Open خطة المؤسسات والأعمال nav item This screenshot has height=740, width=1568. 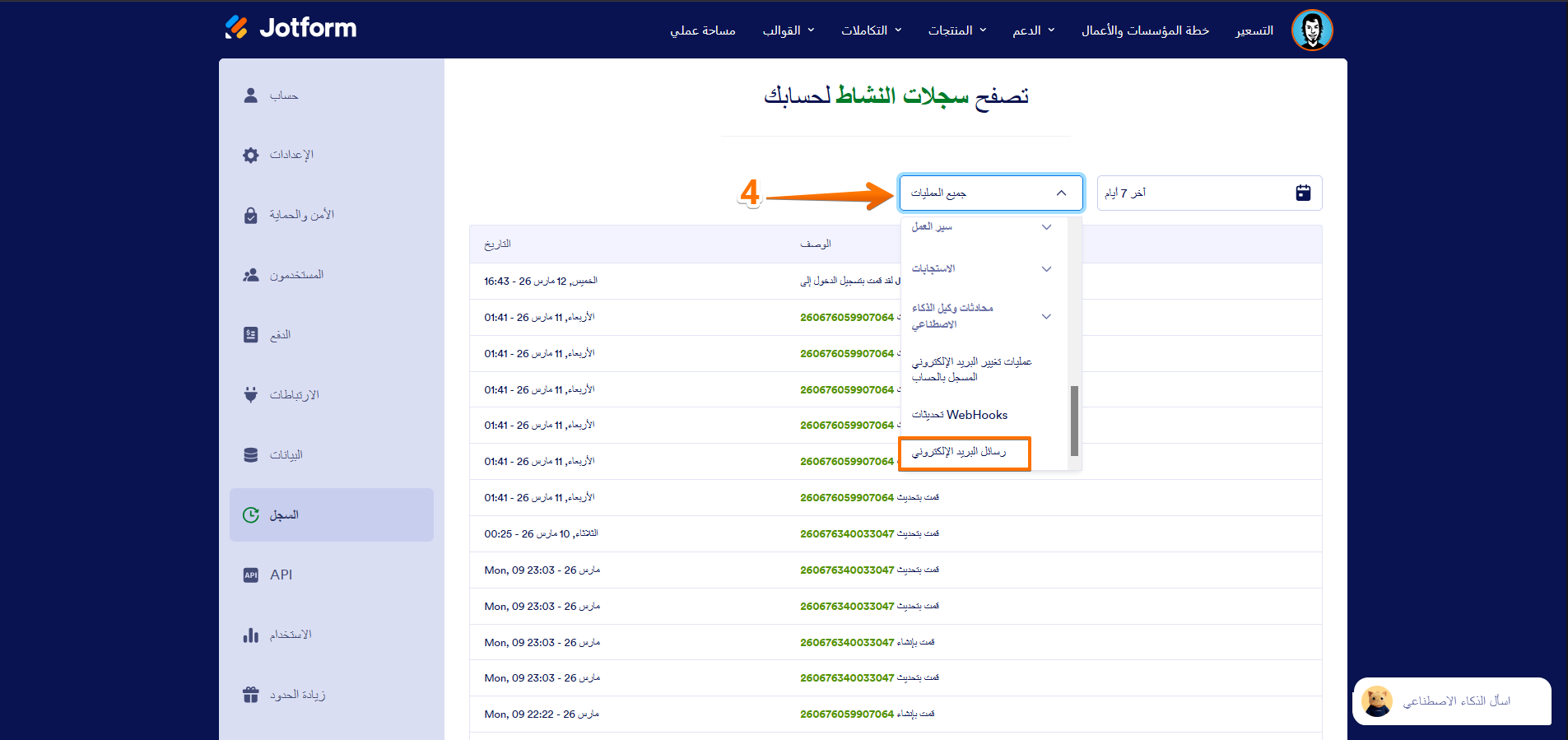point(1145,30)
